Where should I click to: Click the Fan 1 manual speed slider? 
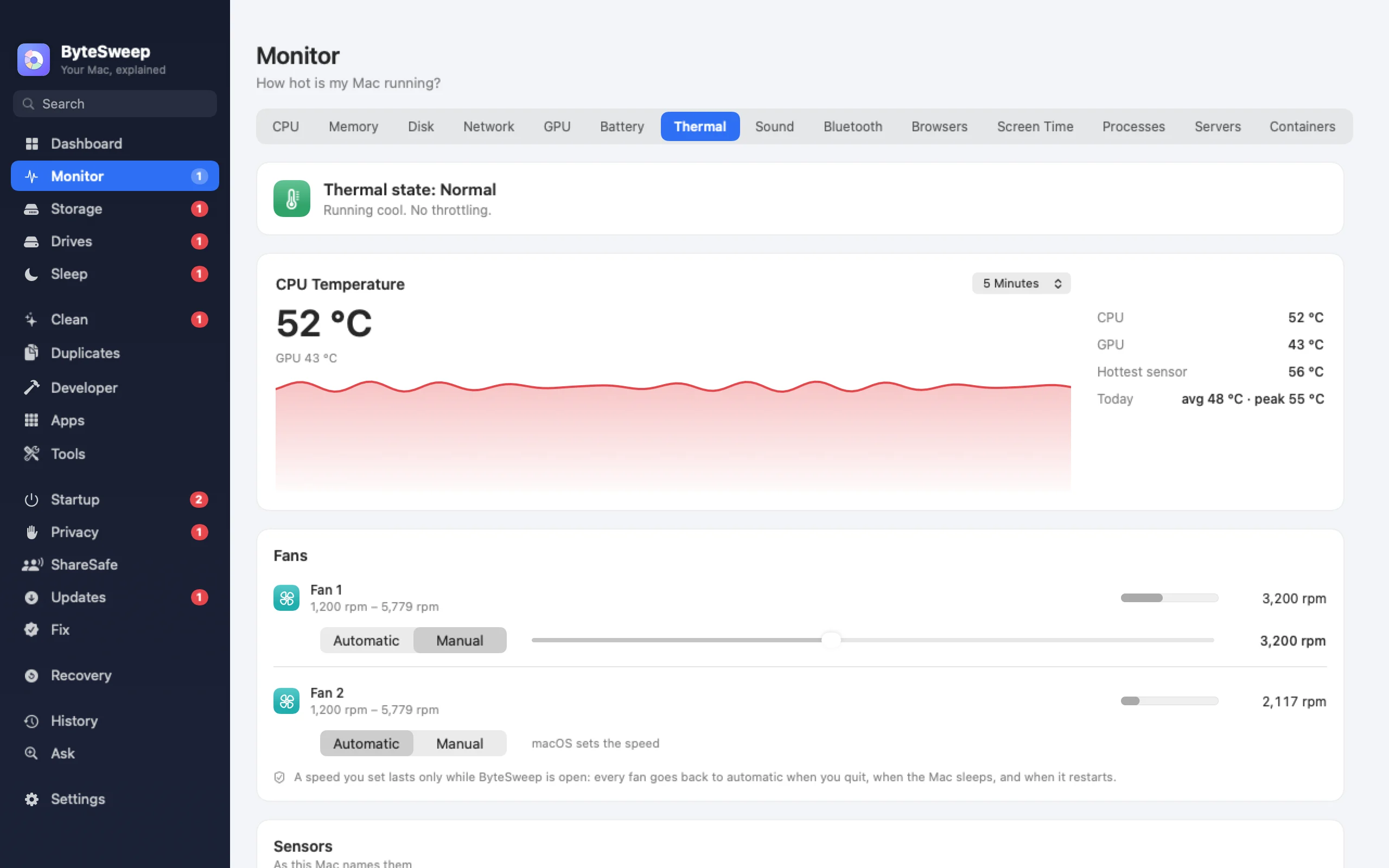[872, 640]
